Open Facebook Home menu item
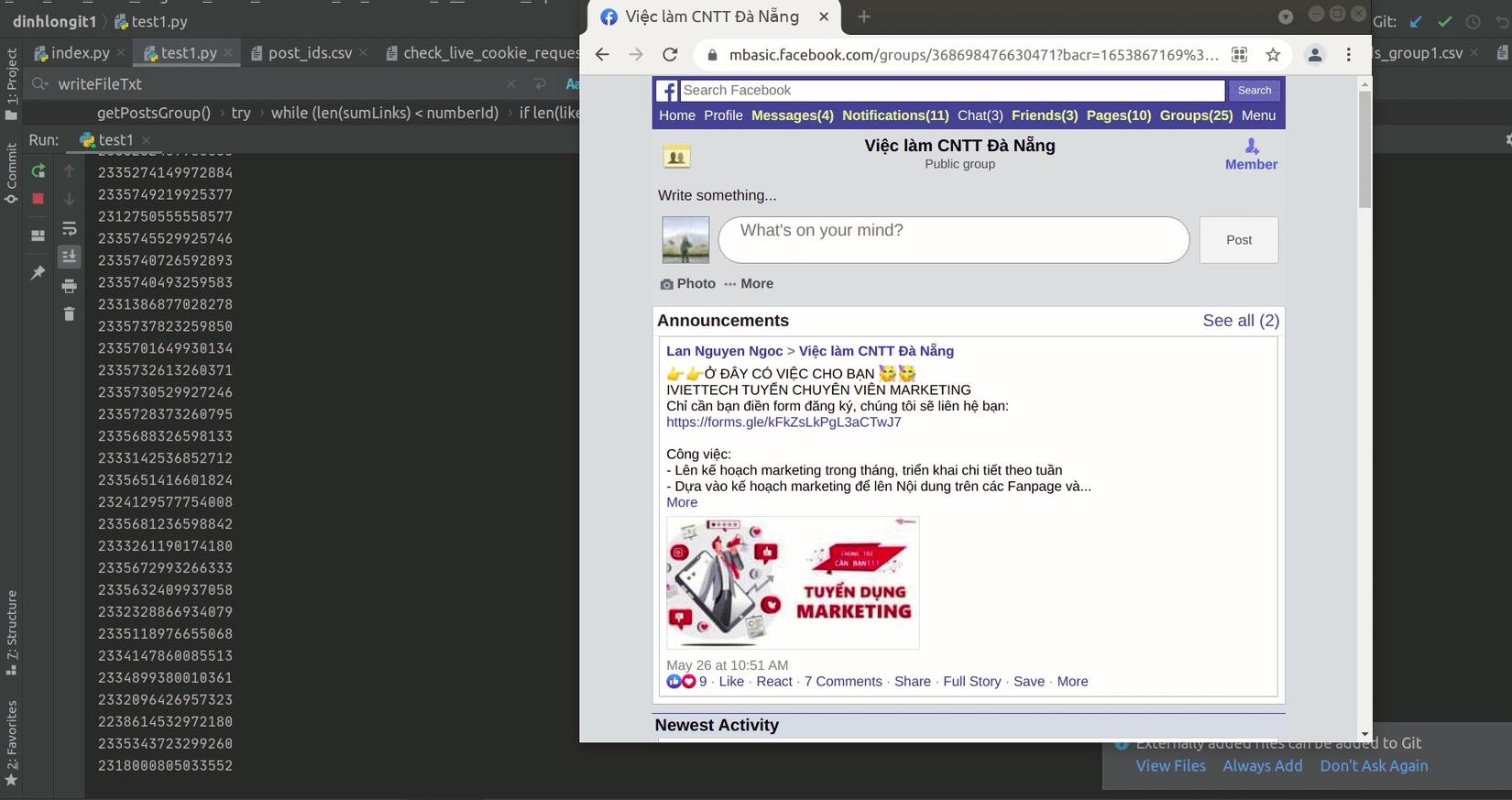 (x=677, y=115)
